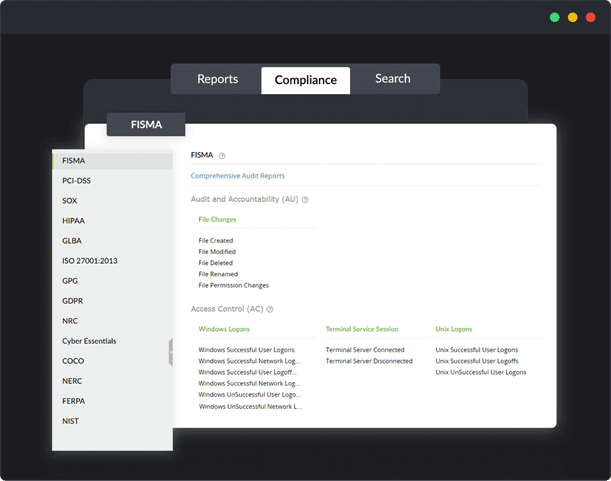Image resolution: width=611 pixels, height=481 pixels.
Task: Open the Search tab
Action: point(393,79)
